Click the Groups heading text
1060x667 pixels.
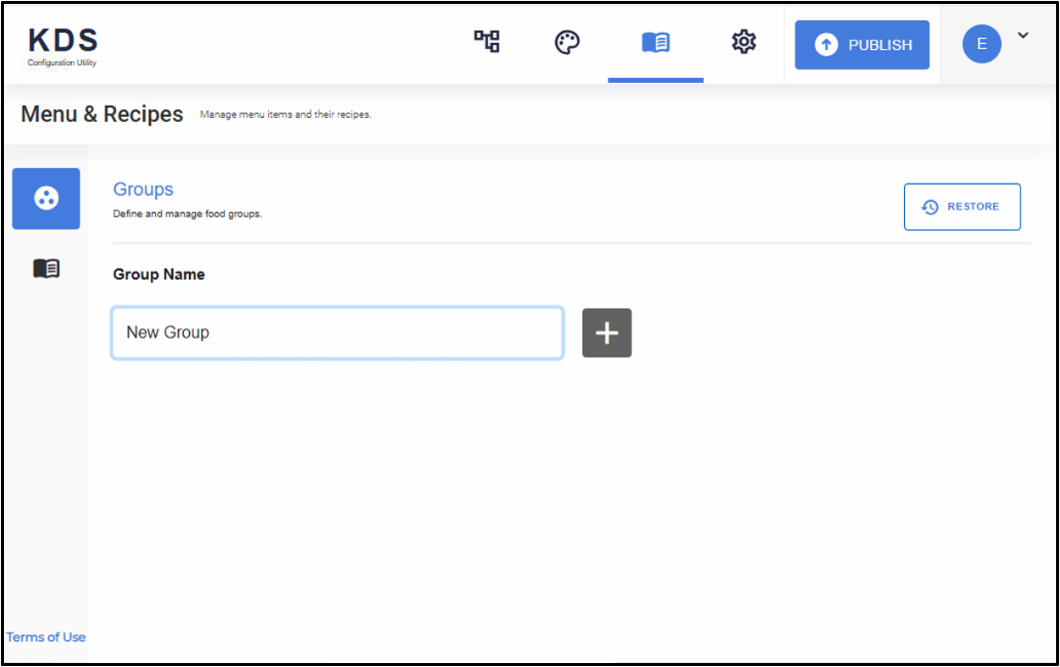click(x=143, y=189)
